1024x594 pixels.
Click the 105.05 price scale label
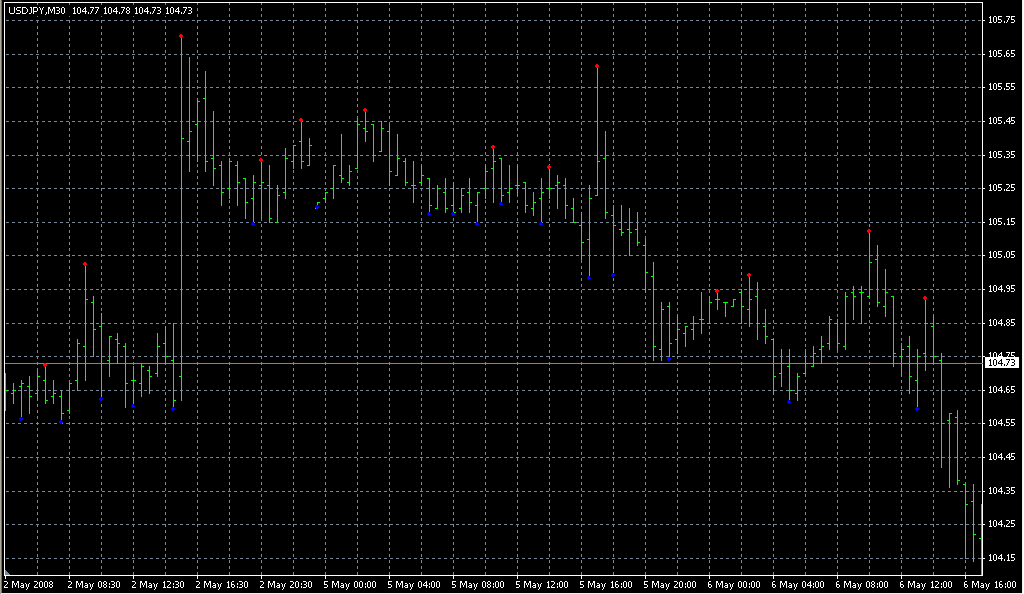[1001, 255]
